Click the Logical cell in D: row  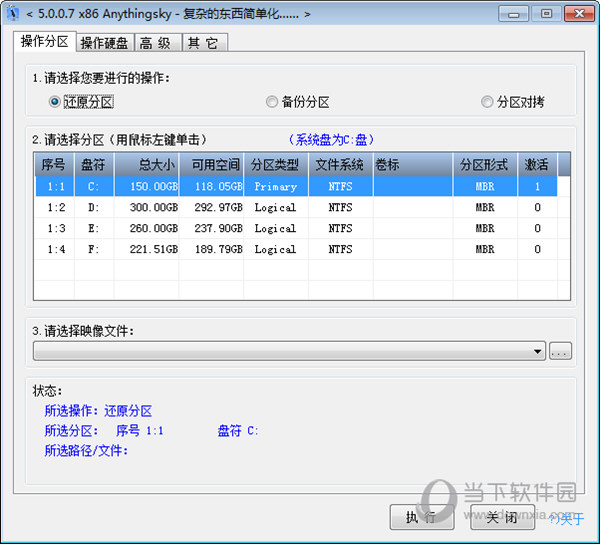point(276,207)
